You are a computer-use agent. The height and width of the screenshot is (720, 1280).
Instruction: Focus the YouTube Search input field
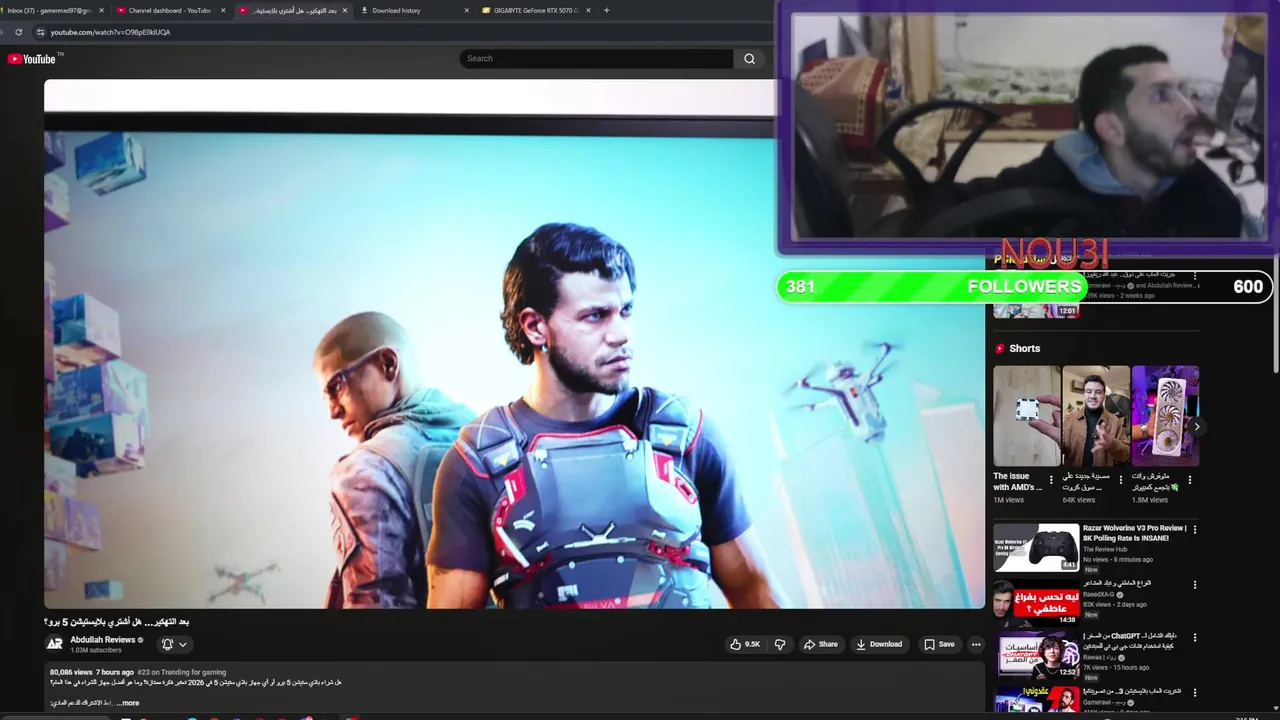(597, 58)
